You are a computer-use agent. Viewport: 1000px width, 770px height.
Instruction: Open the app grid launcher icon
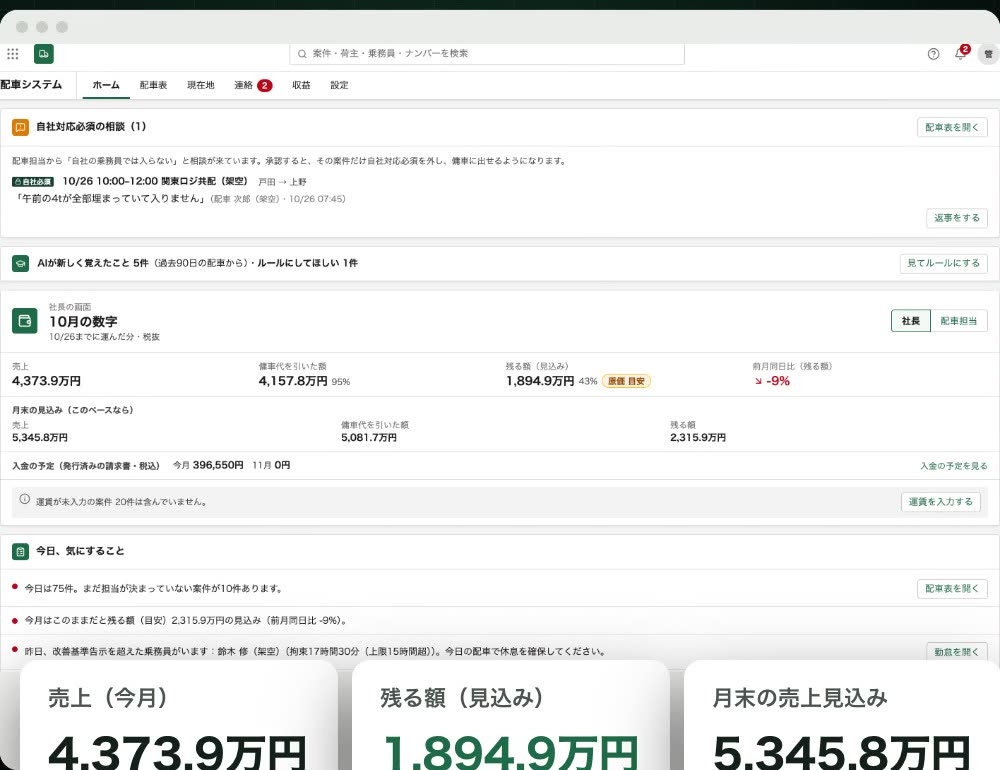coord(13,54)
